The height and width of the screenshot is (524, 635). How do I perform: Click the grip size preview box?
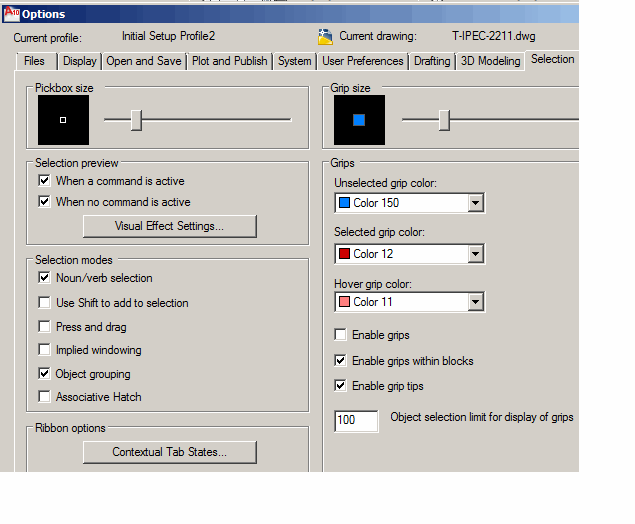tap(359, 120)
